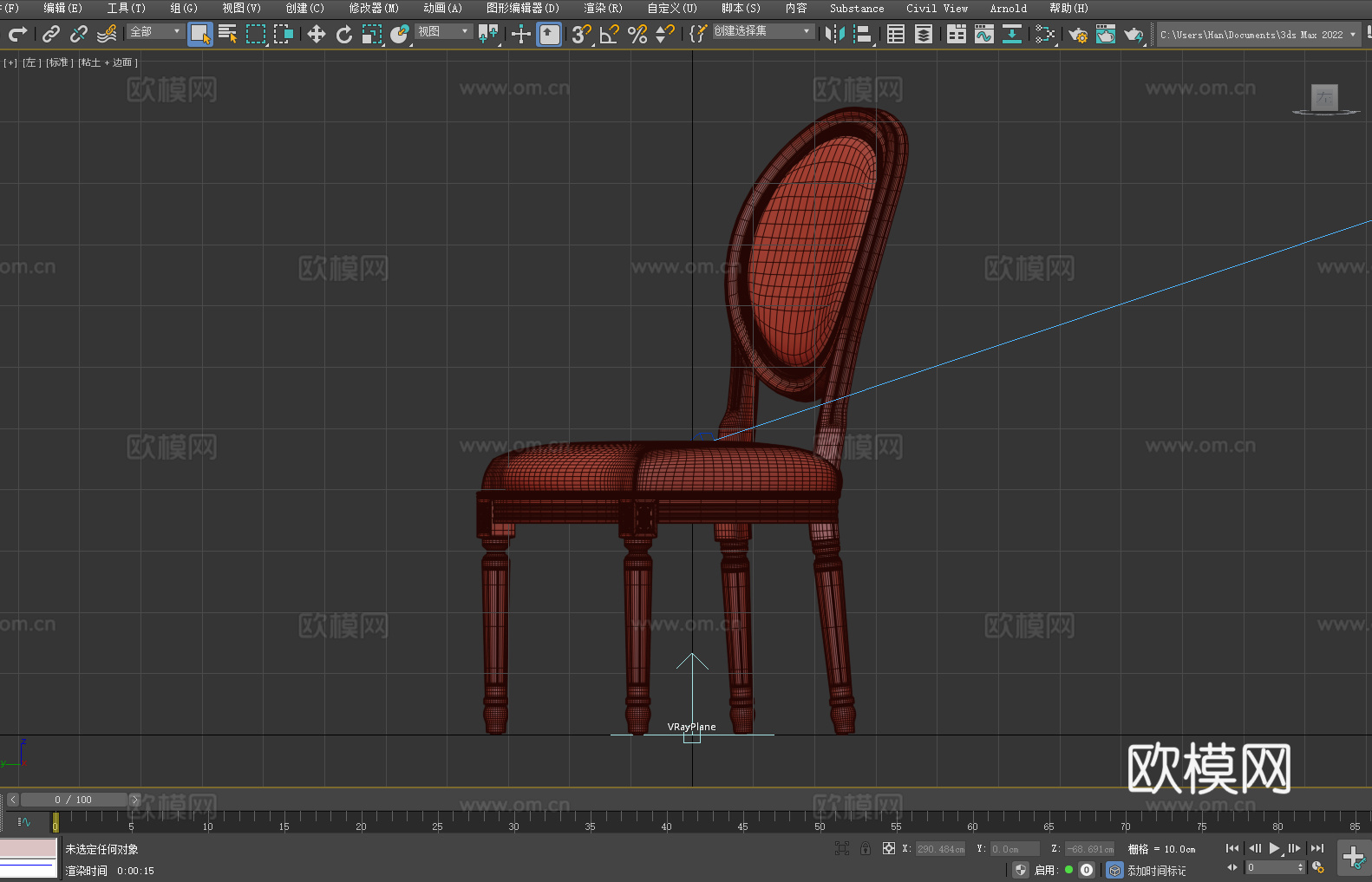The height and width of the screenshot is (882, 1372).
Task: Click the Render Production teapot icon
Action: [1134, 34]
